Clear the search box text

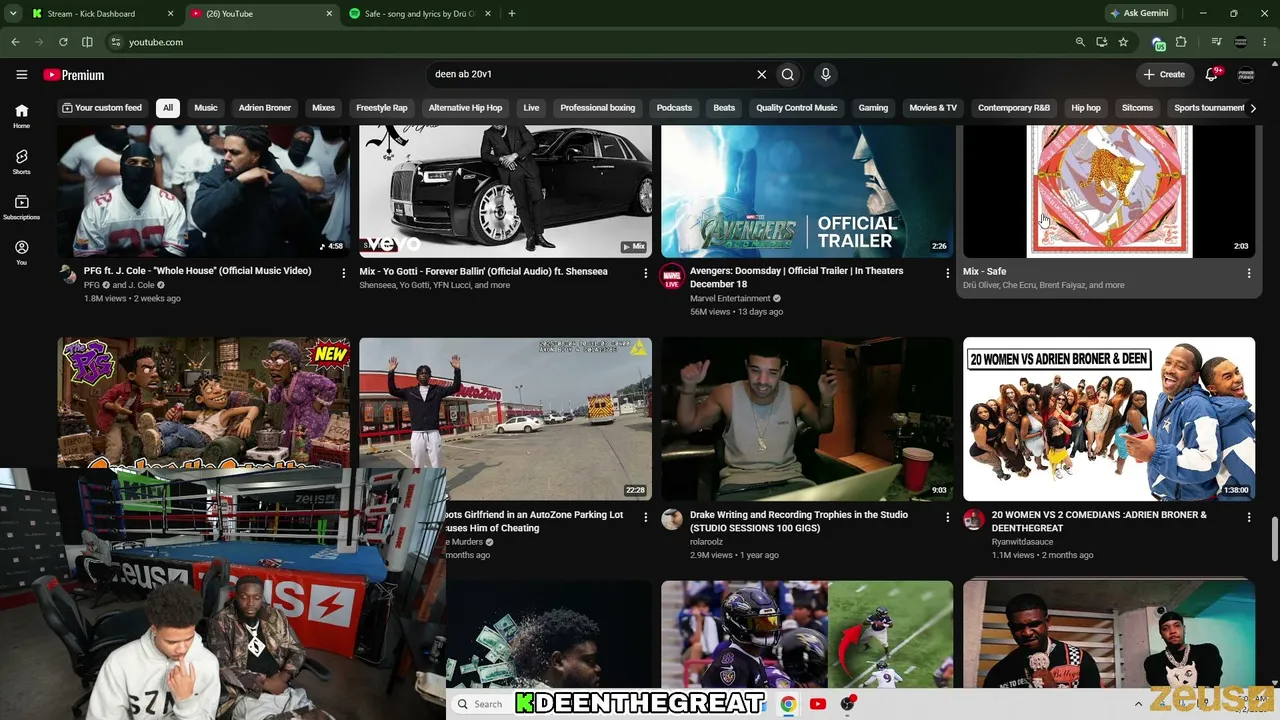(761, 74)
